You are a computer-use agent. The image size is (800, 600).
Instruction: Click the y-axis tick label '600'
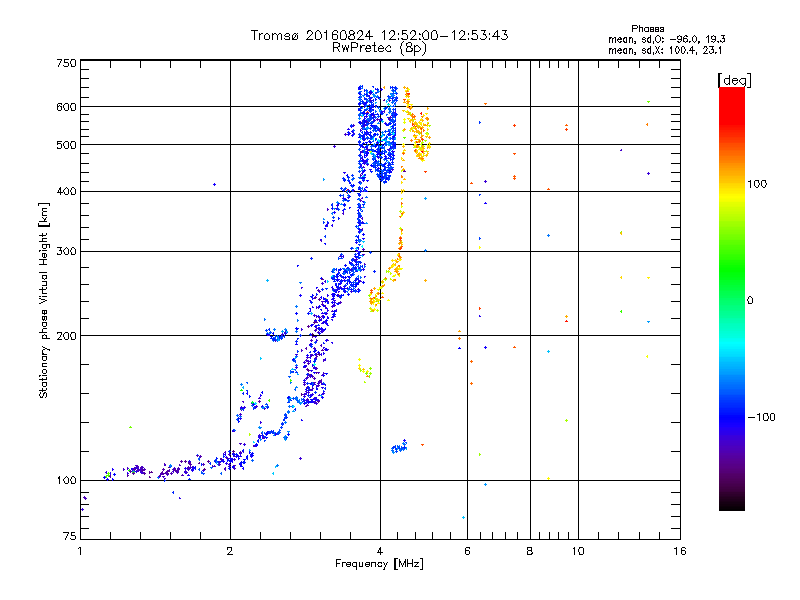point(66,107)
